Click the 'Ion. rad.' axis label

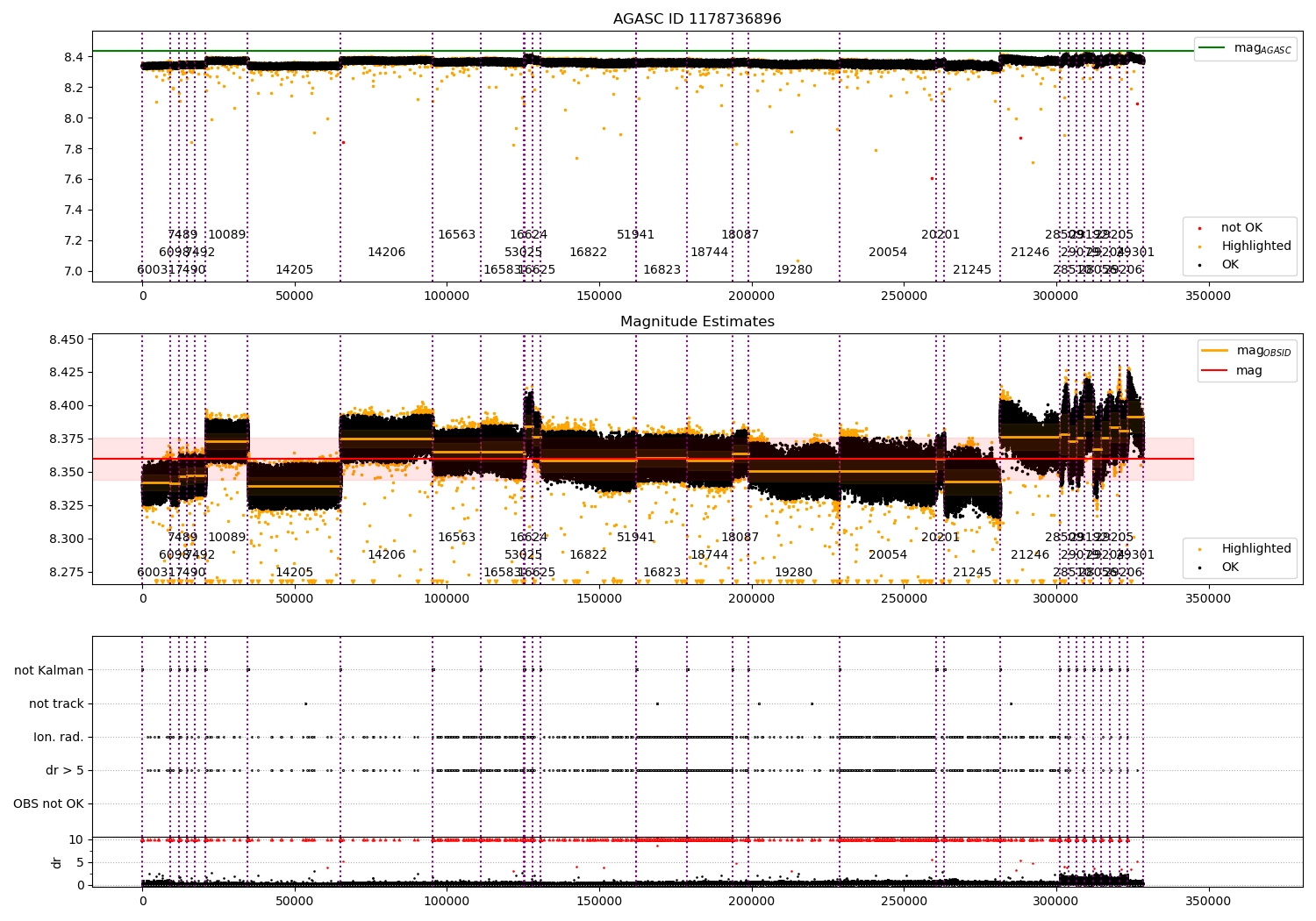point(59,737)
